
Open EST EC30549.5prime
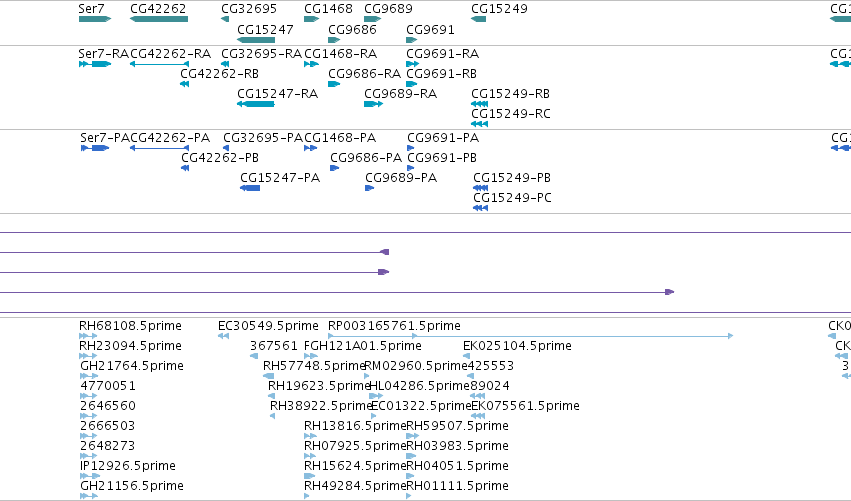click(268, 326)
